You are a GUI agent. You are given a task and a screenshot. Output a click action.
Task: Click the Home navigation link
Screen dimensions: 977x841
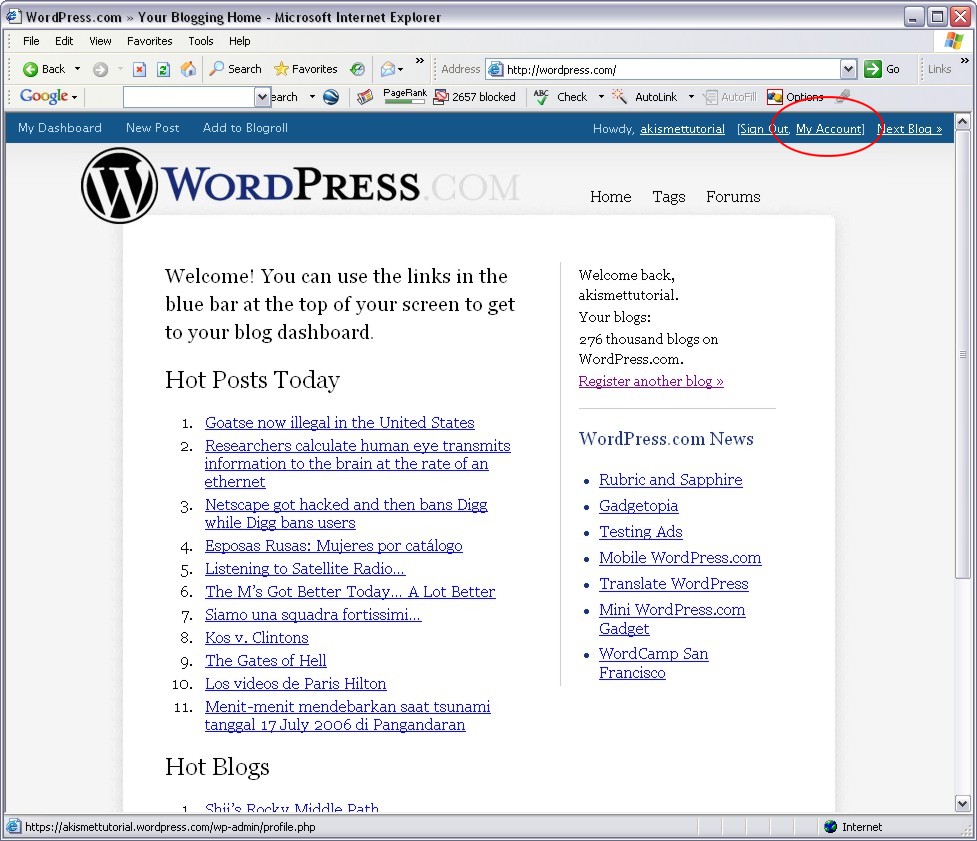611,197
